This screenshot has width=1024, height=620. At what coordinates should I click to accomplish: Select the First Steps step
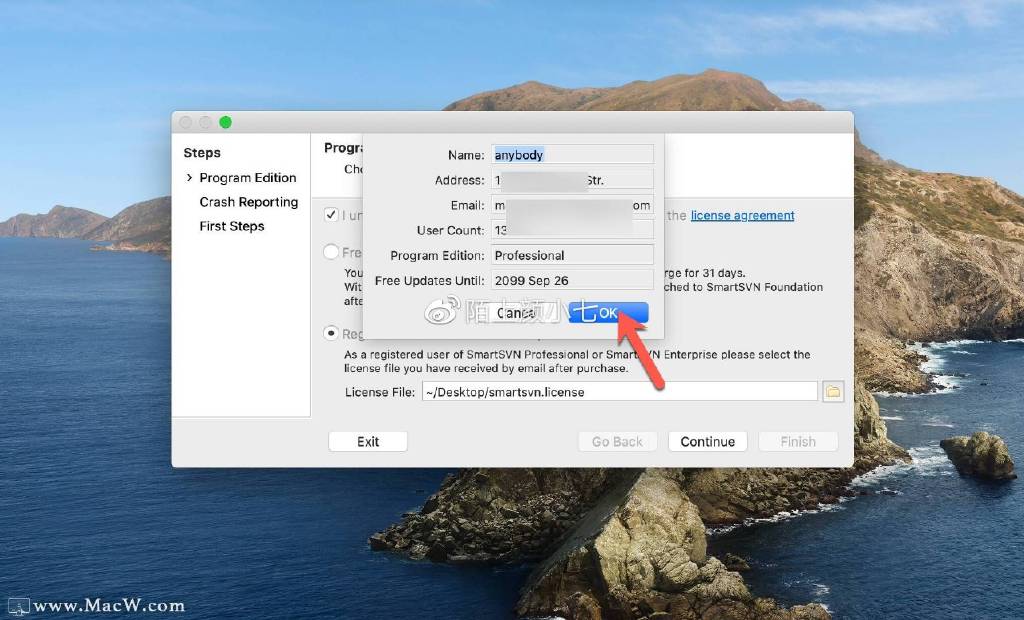[x=232, y=226]
